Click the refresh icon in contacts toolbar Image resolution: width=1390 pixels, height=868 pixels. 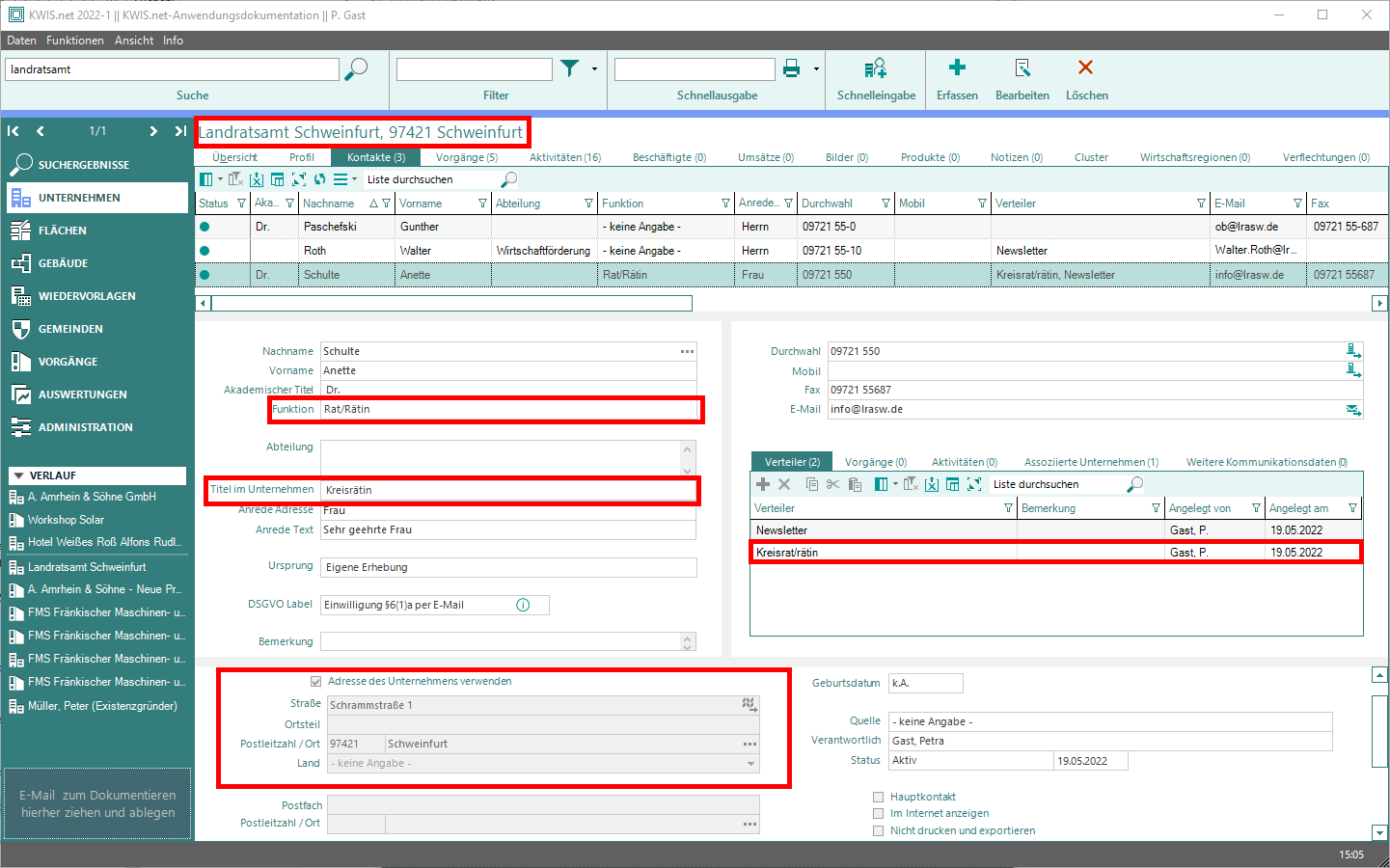[x=319, y=179]
